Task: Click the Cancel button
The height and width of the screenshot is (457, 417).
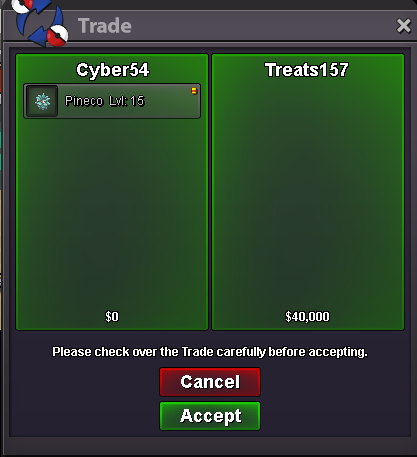Action: coord(210,382)
